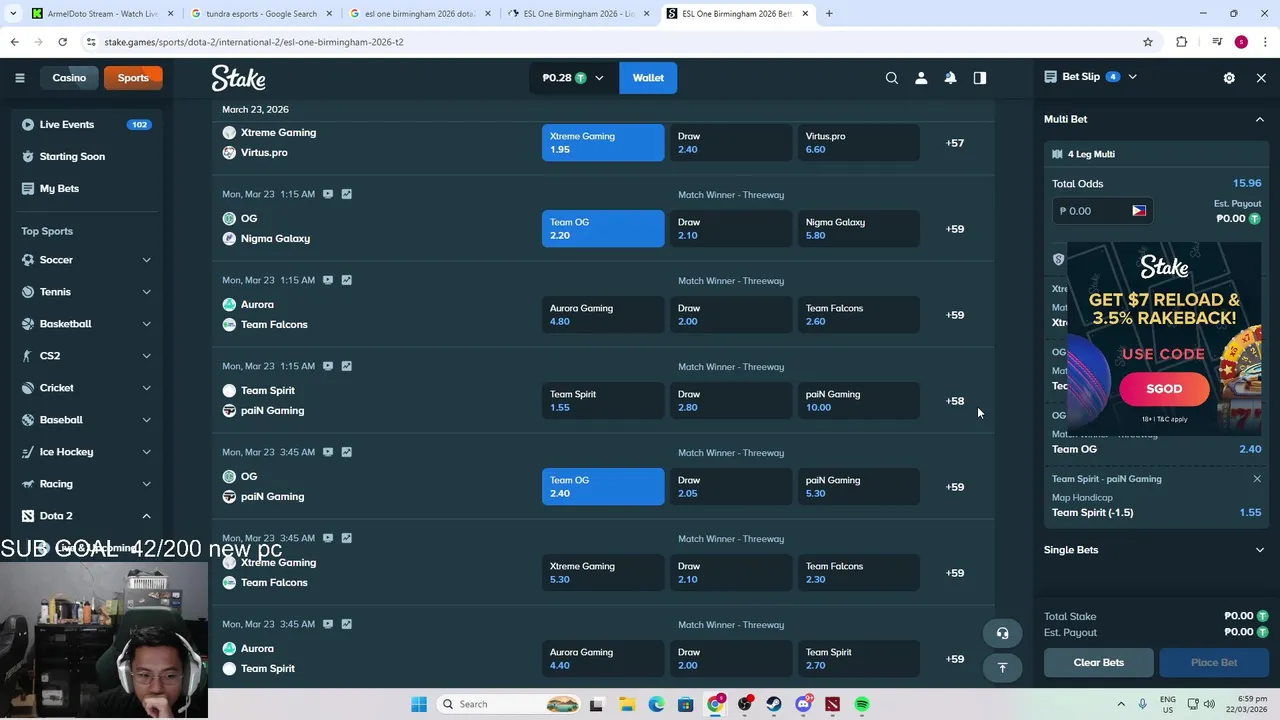
Task: Open live support headset button
Action: click(x=1002, y=633)
